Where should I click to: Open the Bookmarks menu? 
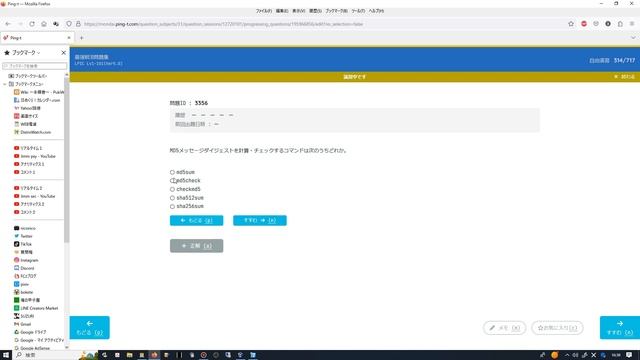[x=336, y=11]
